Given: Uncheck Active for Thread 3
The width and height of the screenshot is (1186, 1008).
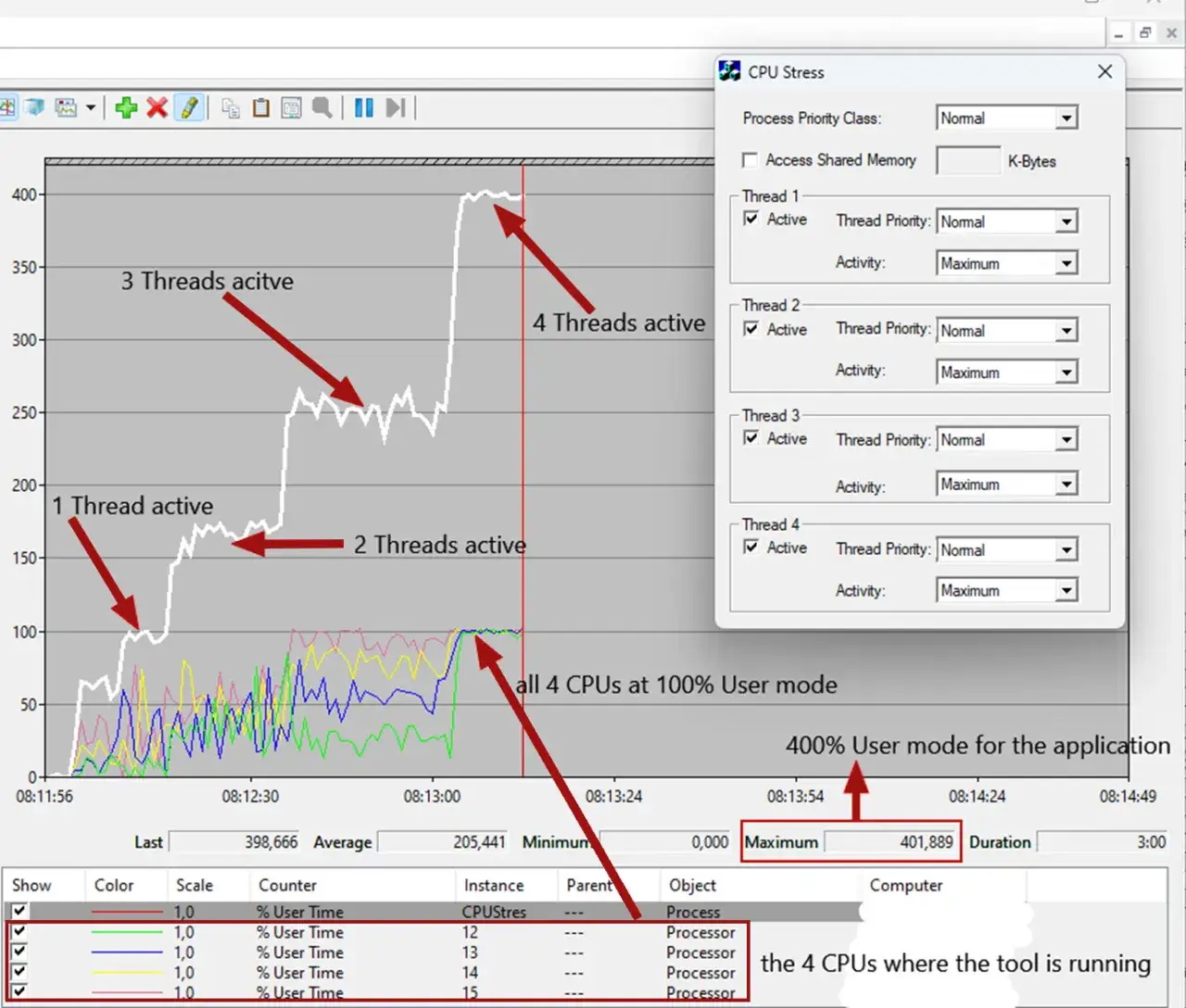Looking at the screenshot, I should (751, 438).
